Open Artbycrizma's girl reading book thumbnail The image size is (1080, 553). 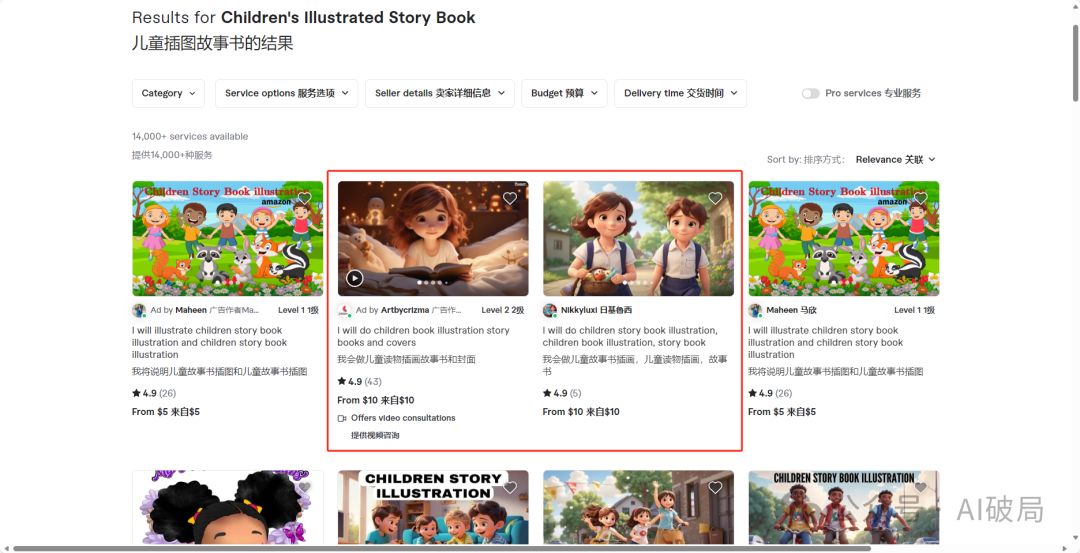[433, 238]
